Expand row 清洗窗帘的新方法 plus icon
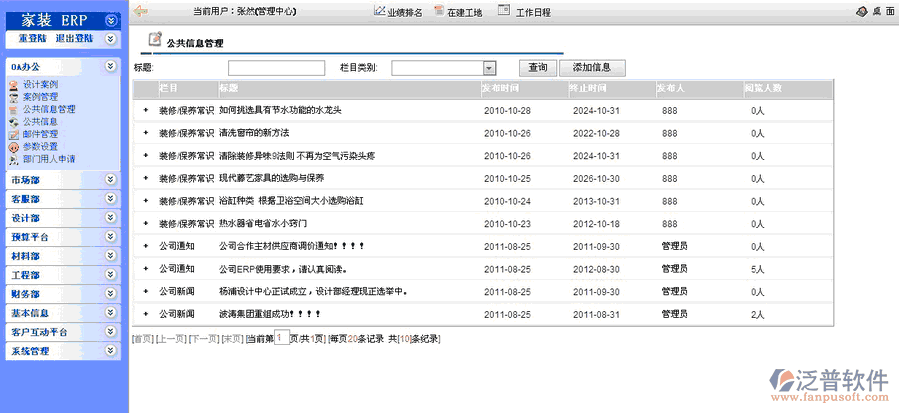The image size is (899, 413). point(146,133)
